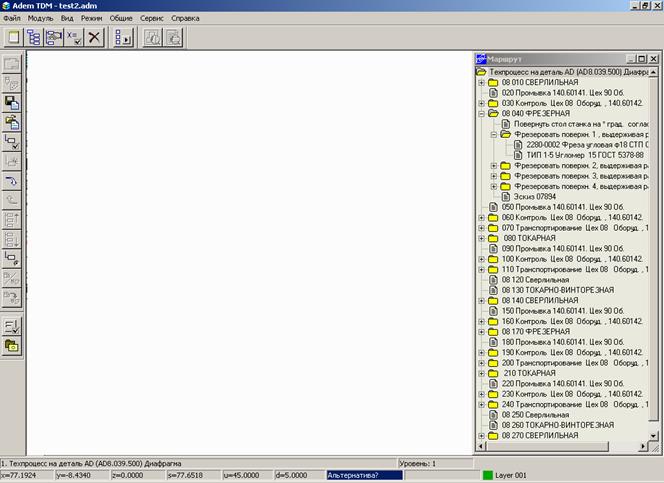Expand Фрезеровать поверхн. 2 tree node
The width and height of the screenshot is (664, 483).
(x=493, y=166)
